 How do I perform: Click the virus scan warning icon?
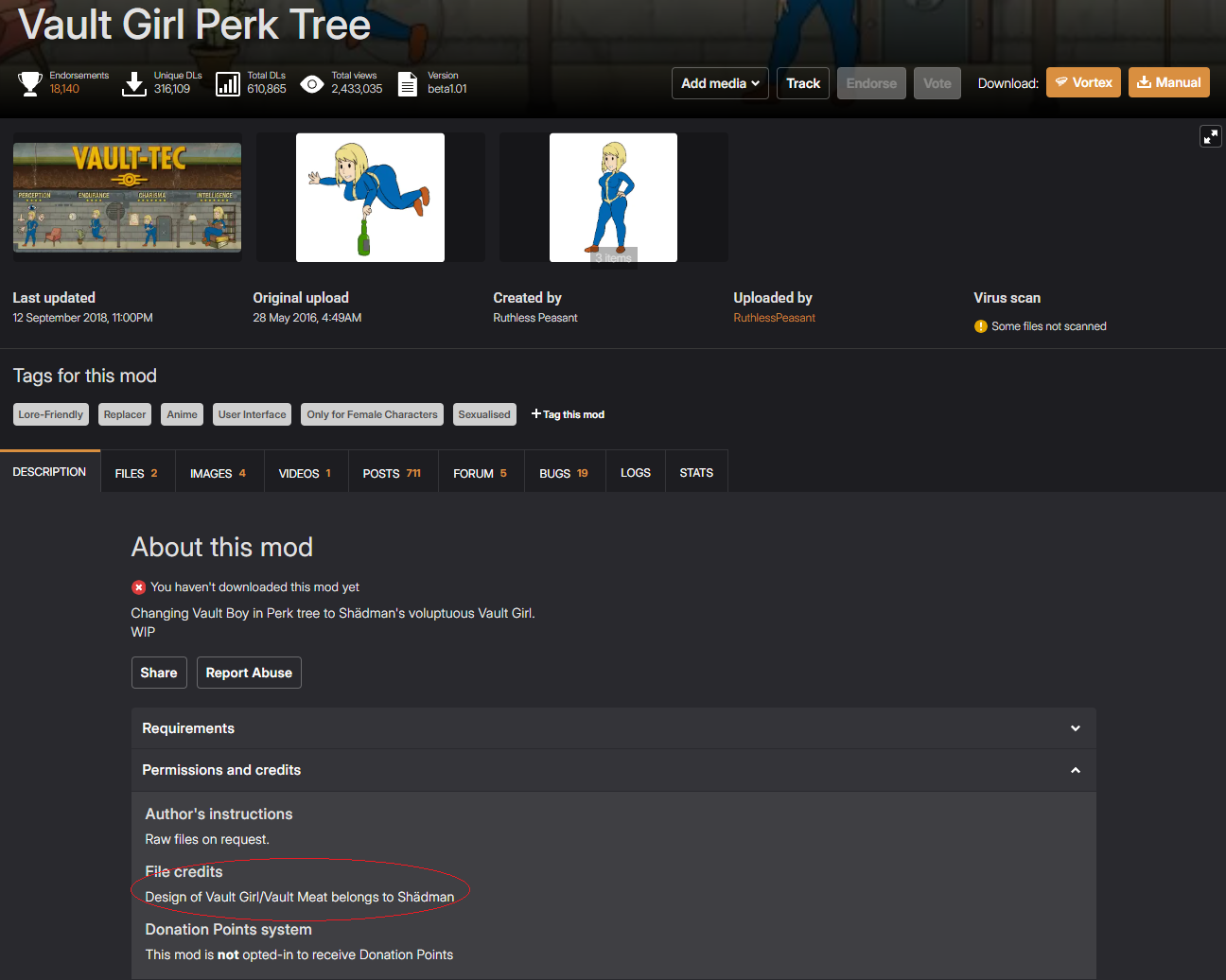coord(981,326)
